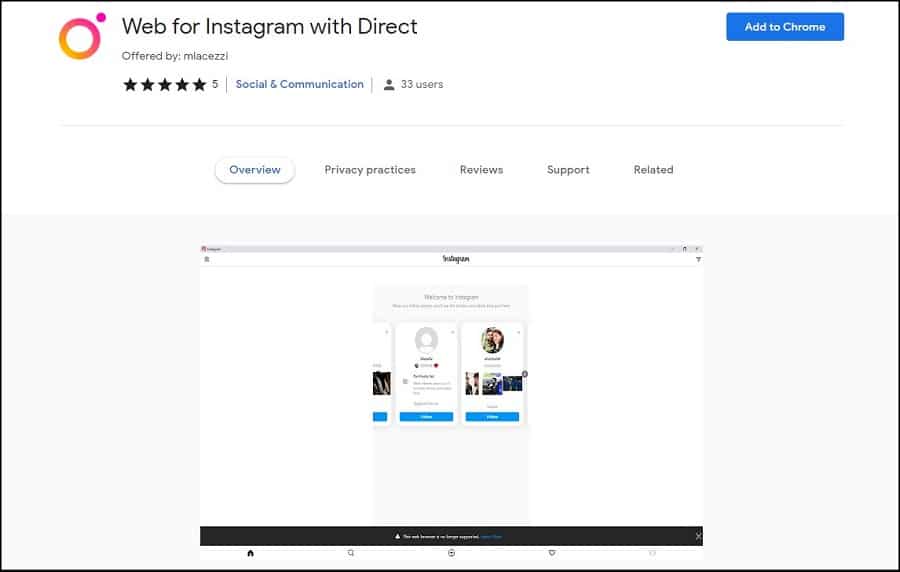Click the five-star rating stars
Screen dimensions: 900x572
(164, 85)
